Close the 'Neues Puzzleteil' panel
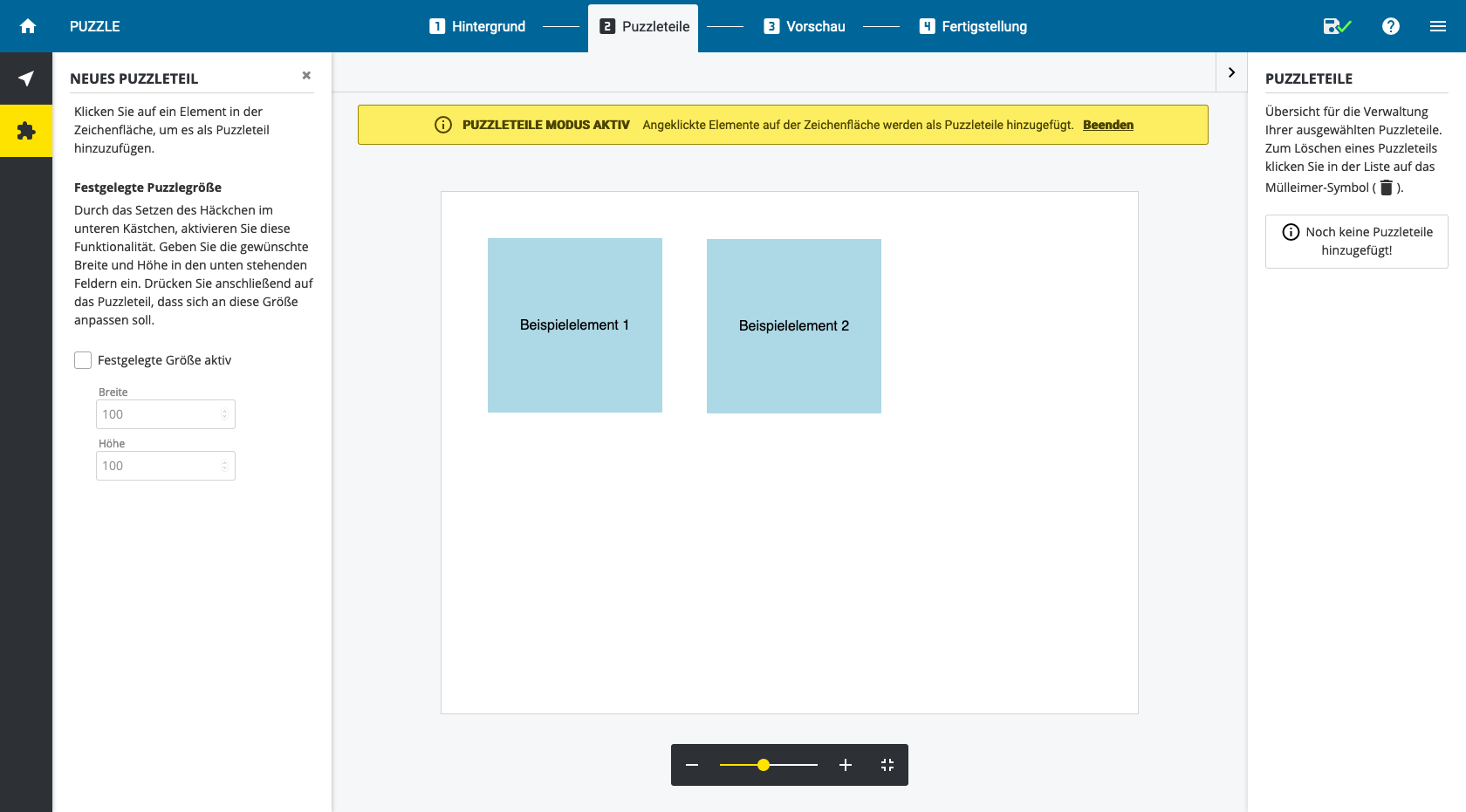The image size is (1466, 812). tap(306, 76)
